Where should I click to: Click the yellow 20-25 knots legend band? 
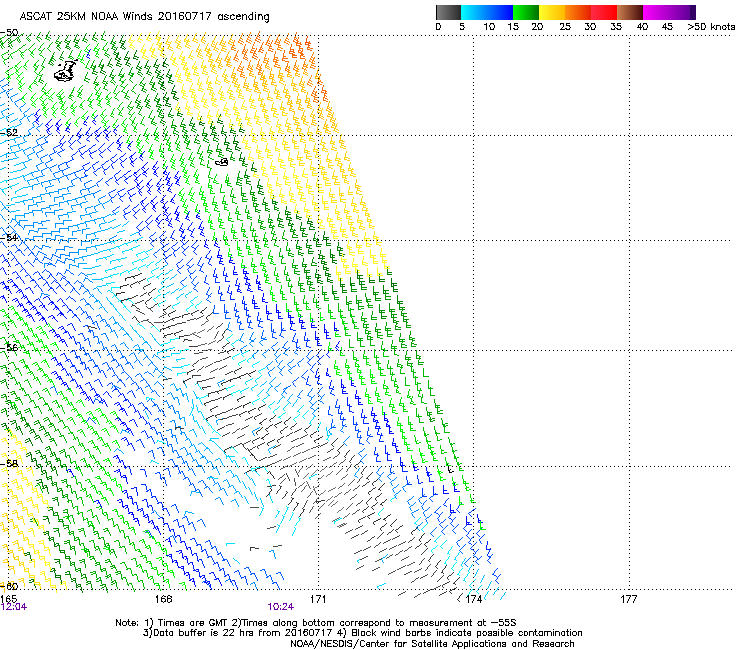552,12
